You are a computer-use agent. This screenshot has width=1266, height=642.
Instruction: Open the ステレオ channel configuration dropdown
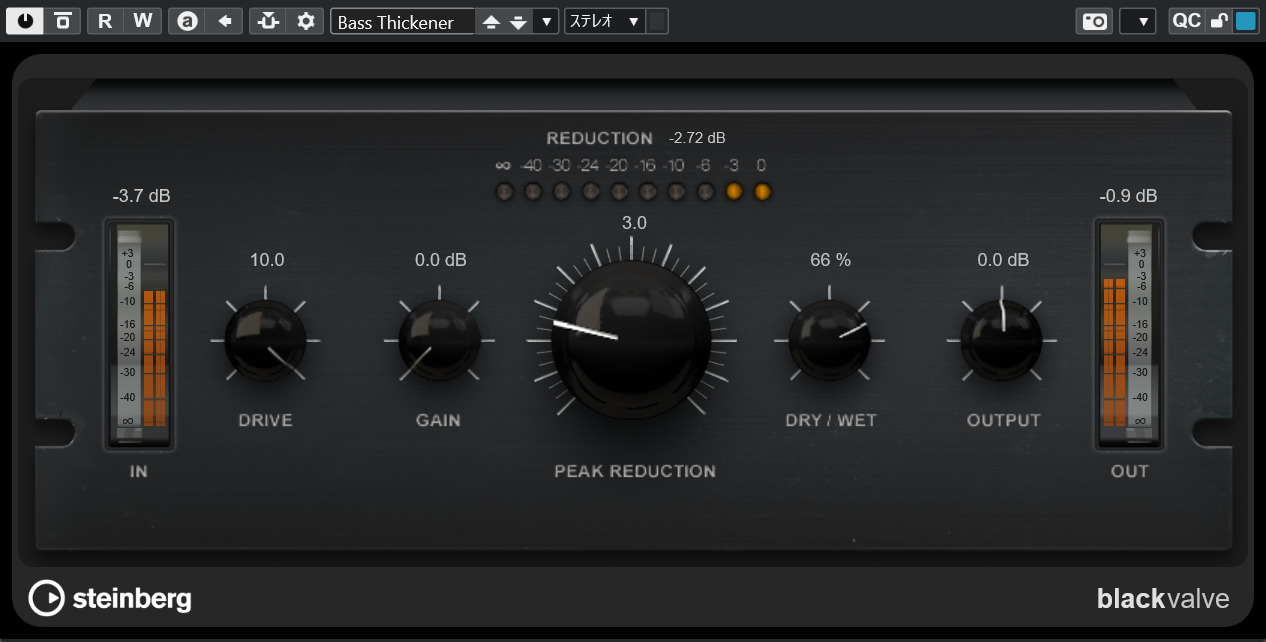(605, 22)
